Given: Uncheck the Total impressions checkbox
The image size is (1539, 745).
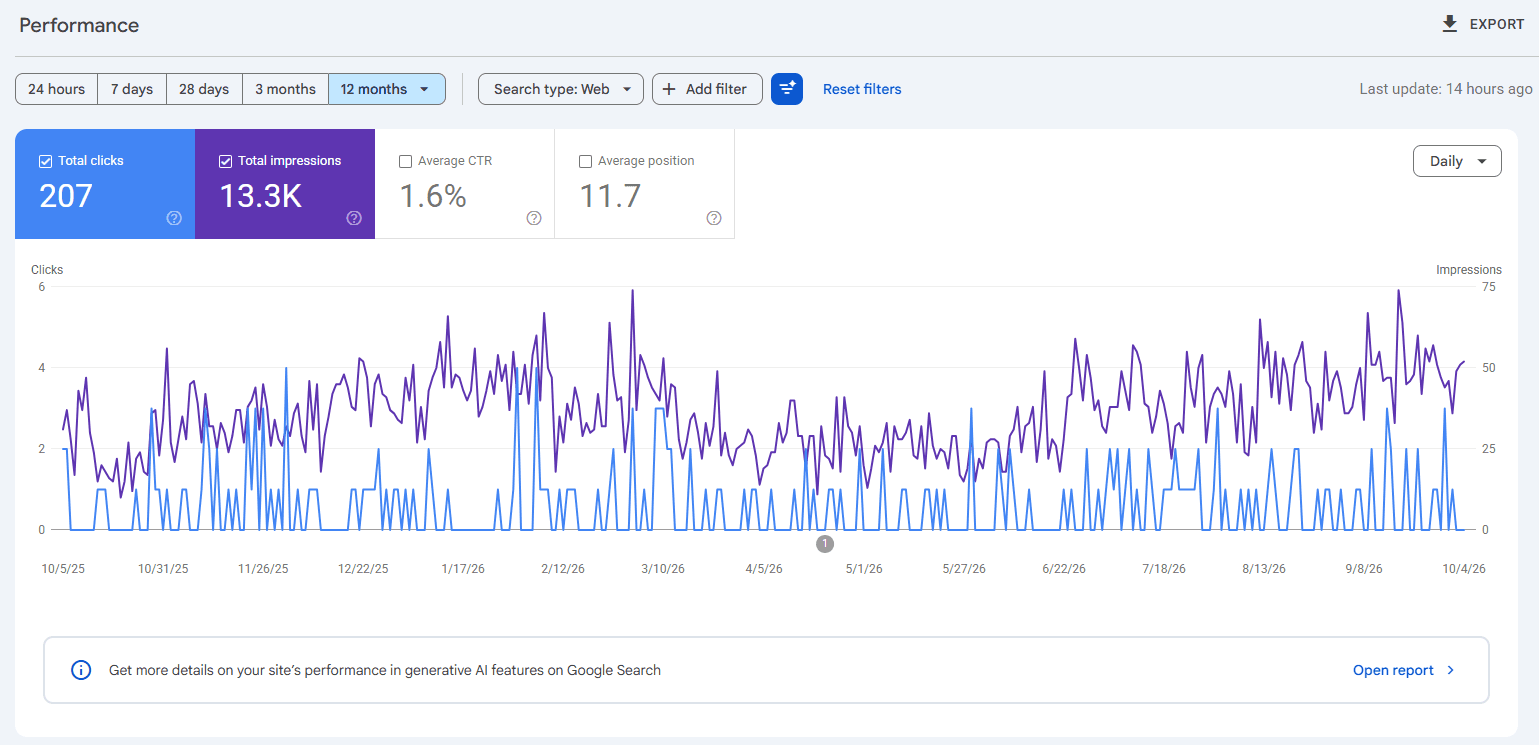Looking at the screenshot, I should pos(225,161).
